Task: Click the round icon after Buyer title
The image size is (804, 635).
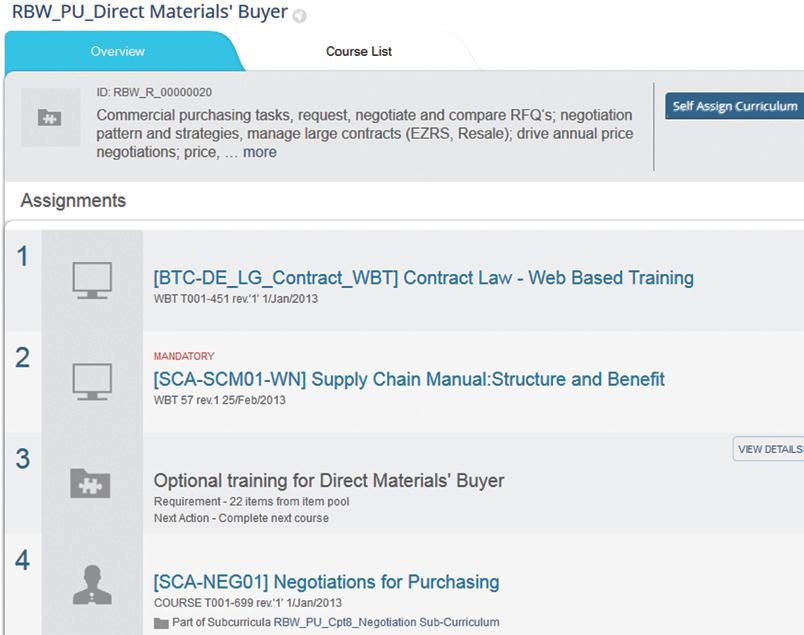Action: point(299,16)
